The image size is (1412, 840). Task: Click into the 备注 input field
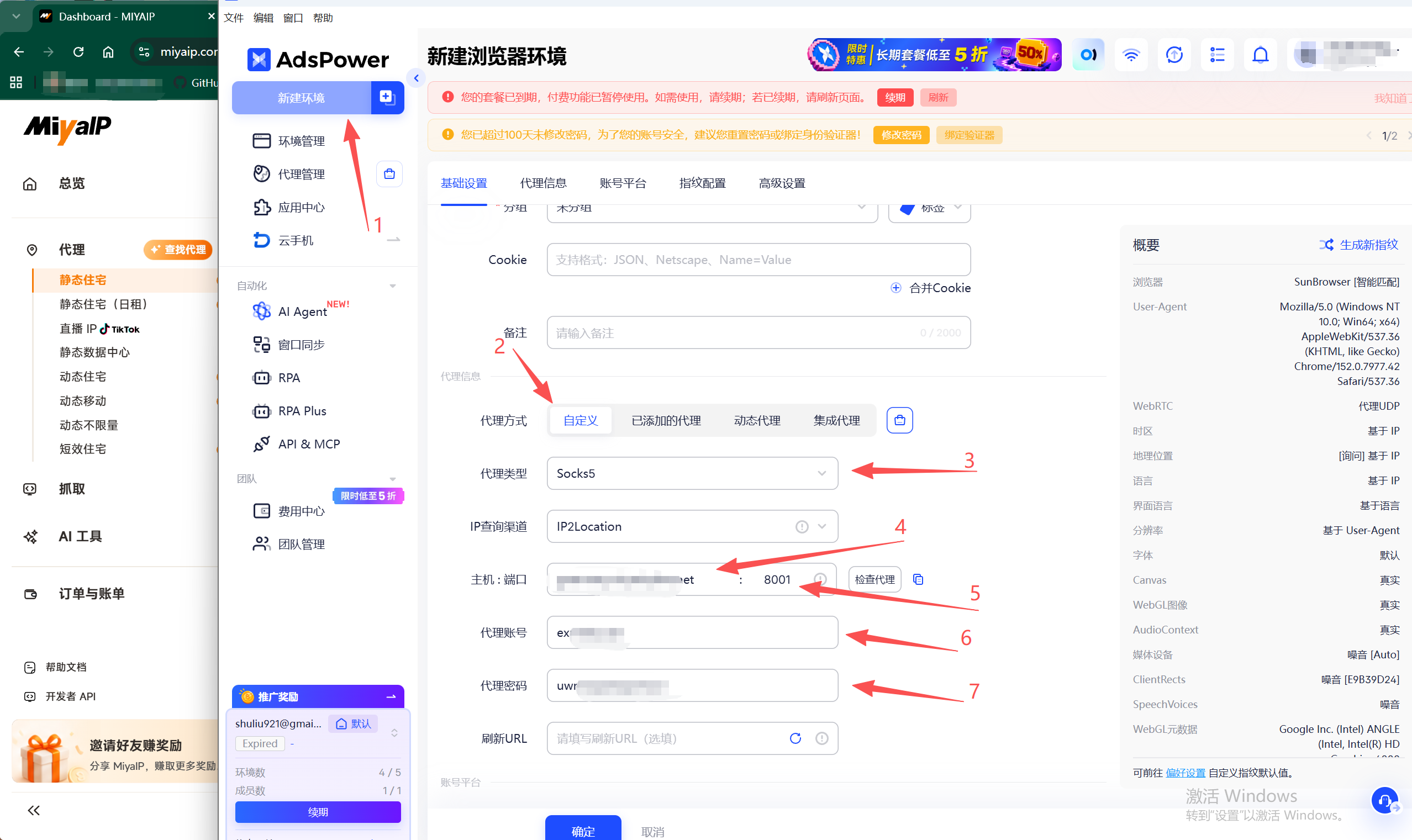[x=758, y=333]
